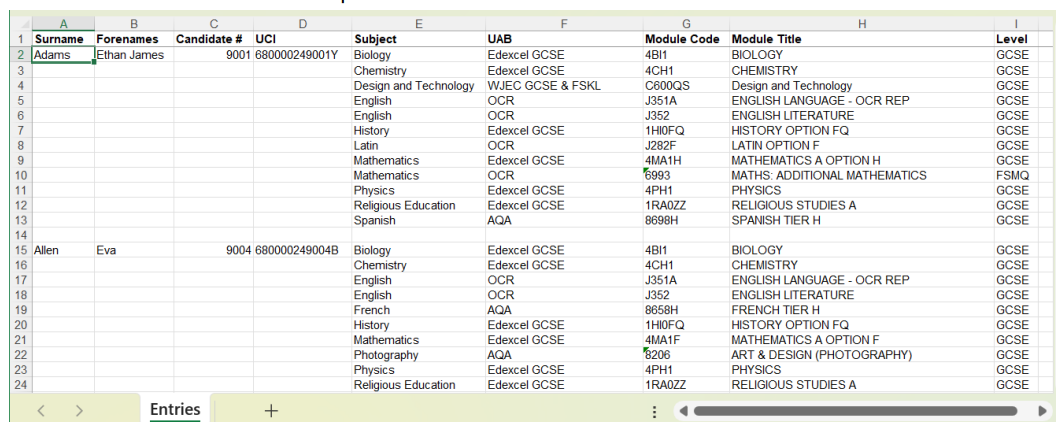Click the horizontal scrollbar left arrow
This screenshot has height=430, width=1064.
(681, 411)
